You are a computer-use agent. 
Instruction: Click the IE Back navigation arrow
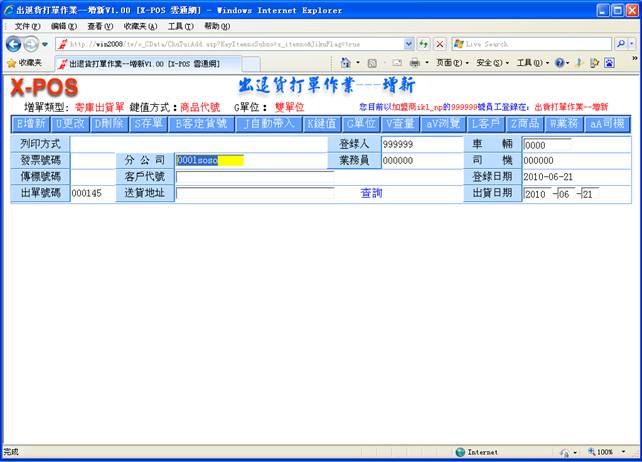coord(14,44)
